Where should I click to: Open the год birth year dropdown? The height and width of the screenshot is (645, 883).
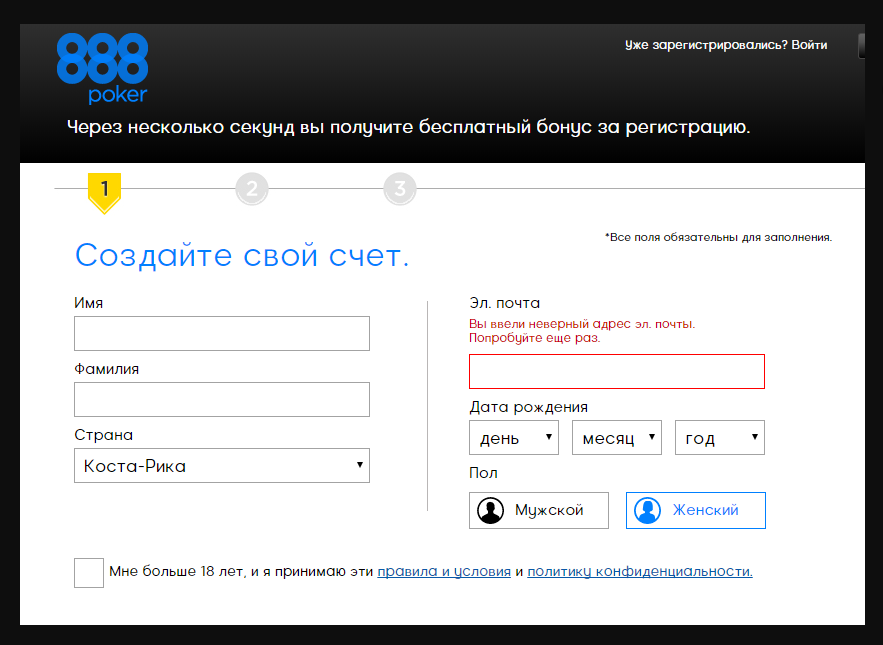(x=719, y=438)
